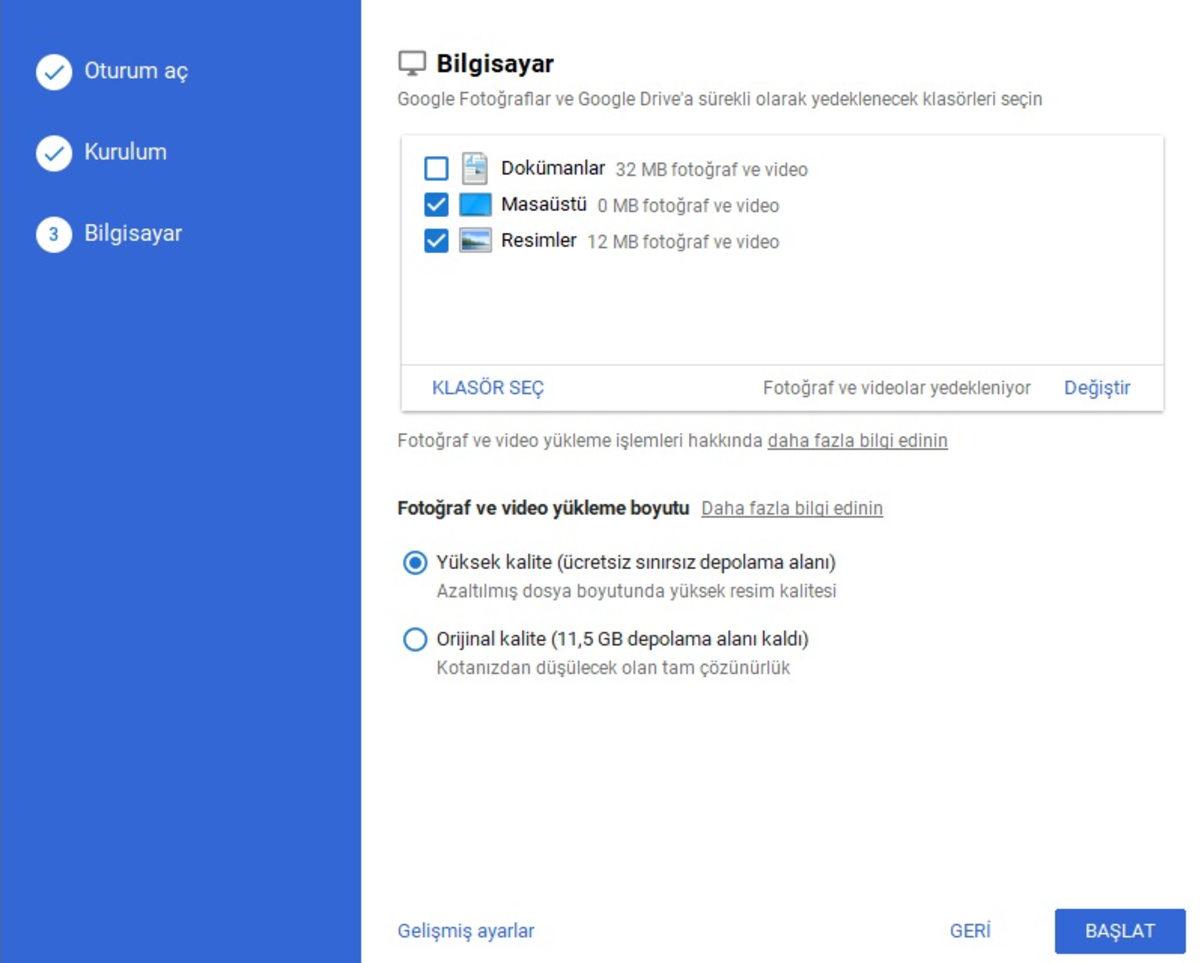Select the Oturum aç step in the sidebar

point(127,71)
